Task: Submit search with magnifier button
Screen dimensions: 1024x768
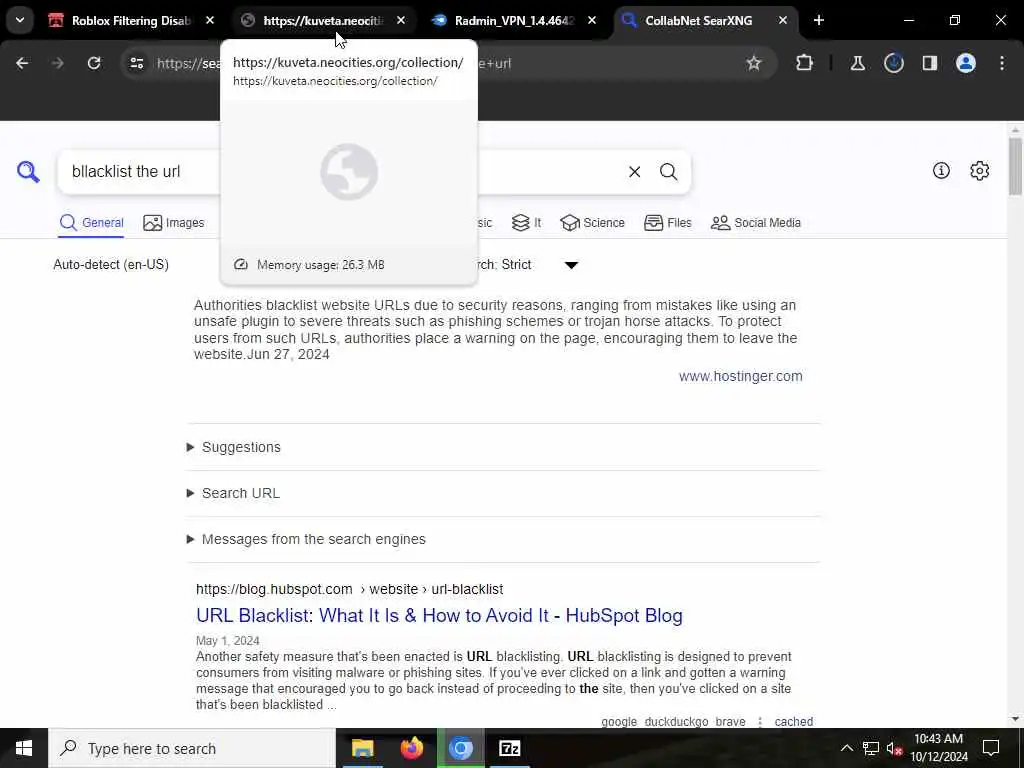Action: coord(669,172)
